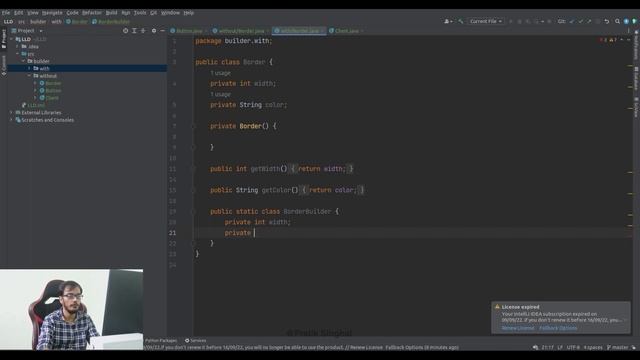Click the Git Update Project arrow icon
640x360 pixels.
[571, 21]
